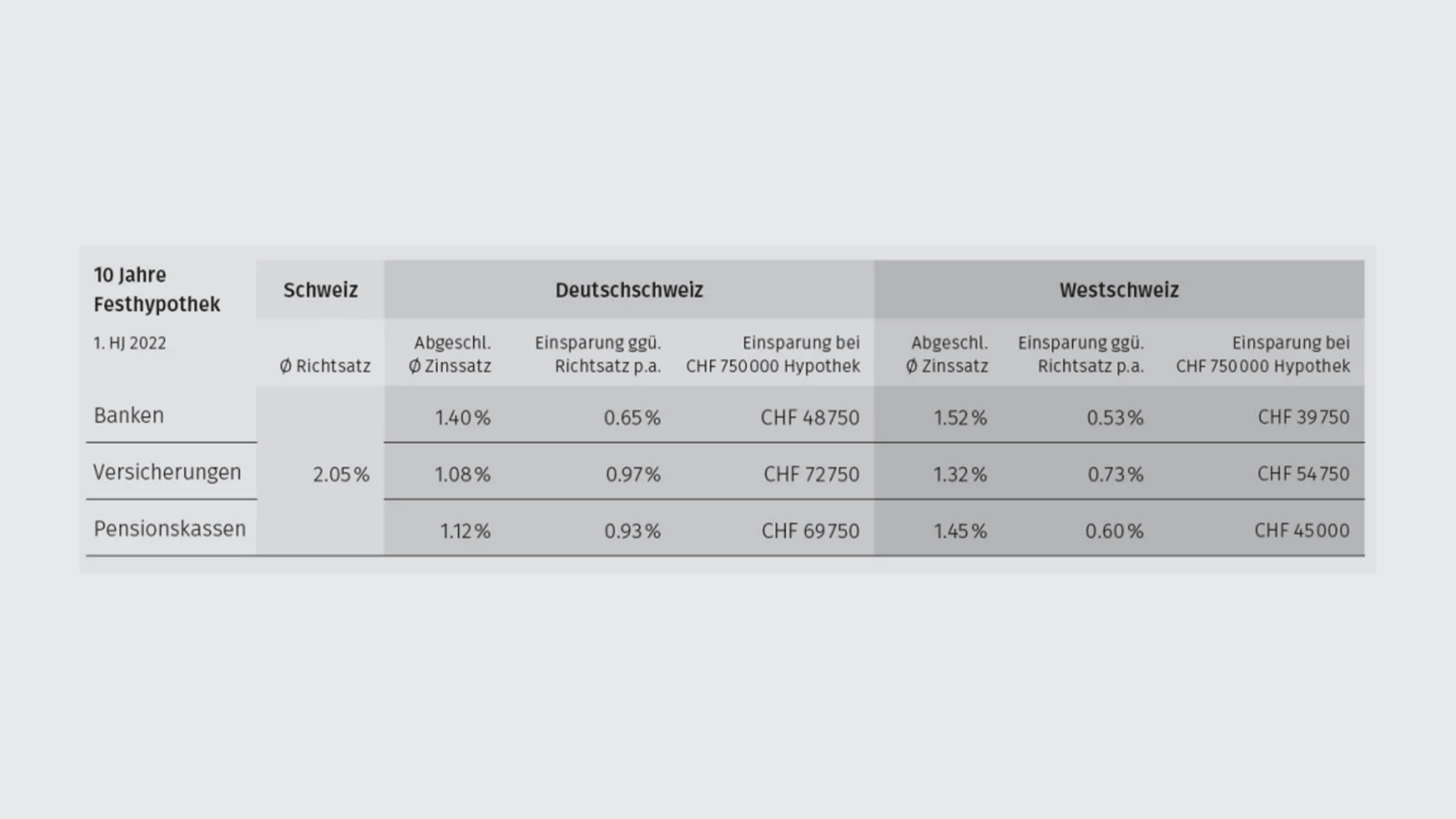Click the CHF 45000 savings cell
The width and height of the screenshot is (1456, 819).
[x=1302, y=530]
